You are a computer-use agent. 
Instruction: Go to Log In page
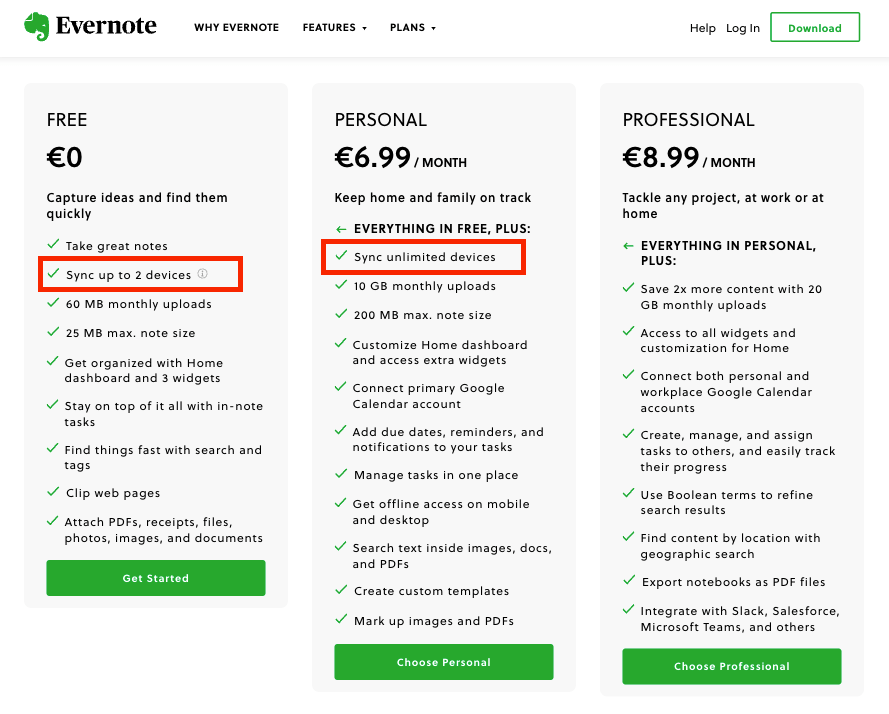(x=743, y=28)
